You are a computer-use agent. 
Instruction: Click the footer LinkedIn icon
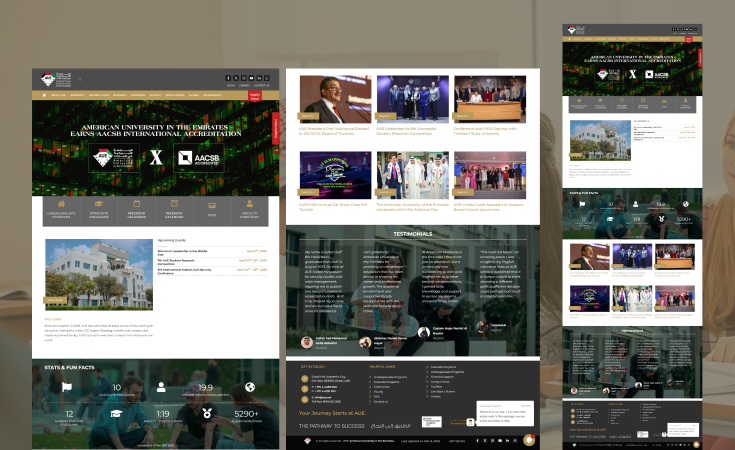[508, 441]
